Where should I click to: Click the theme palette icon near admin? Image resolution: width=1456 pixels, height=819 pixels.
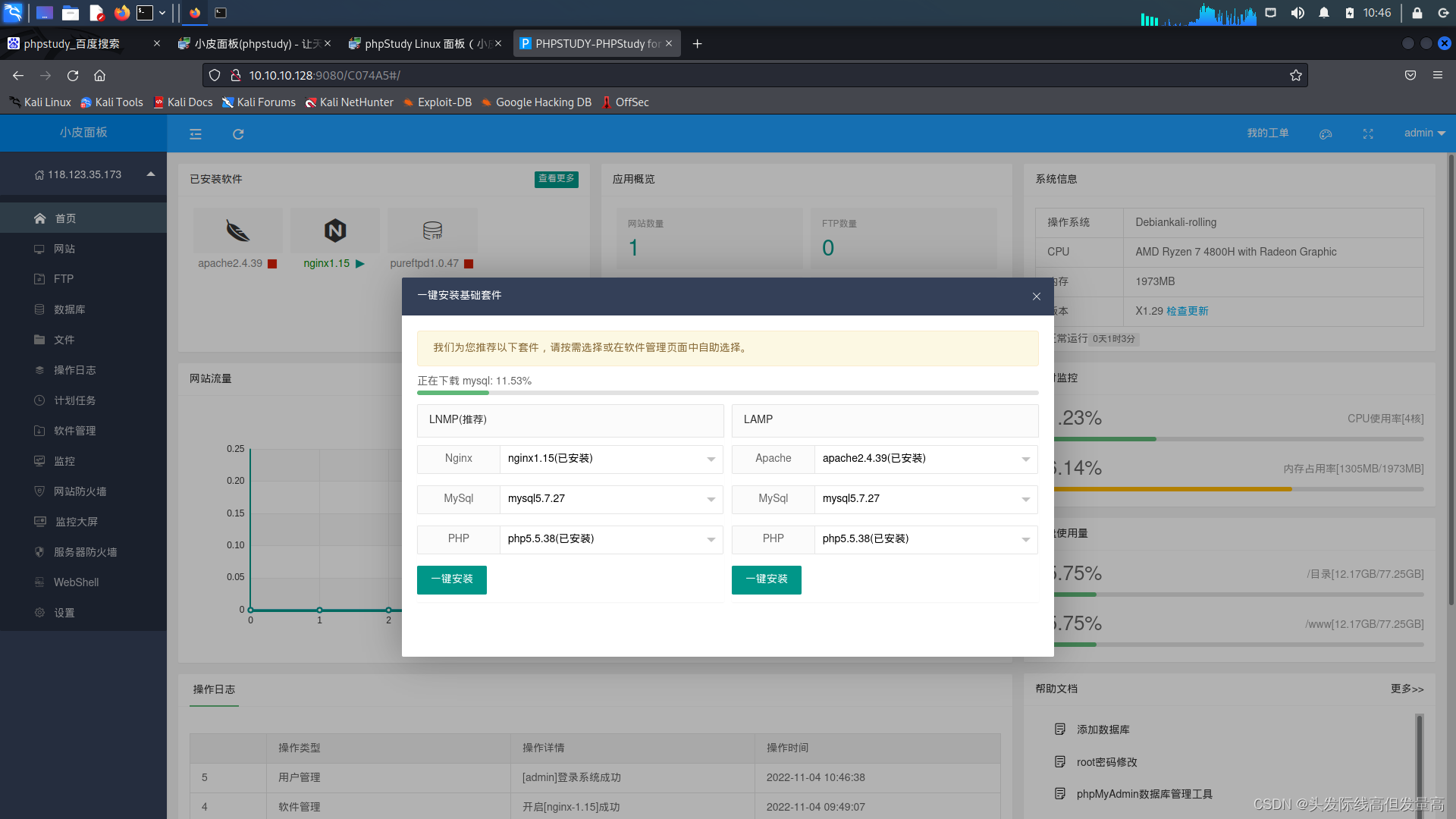(x=1326, y=134)
